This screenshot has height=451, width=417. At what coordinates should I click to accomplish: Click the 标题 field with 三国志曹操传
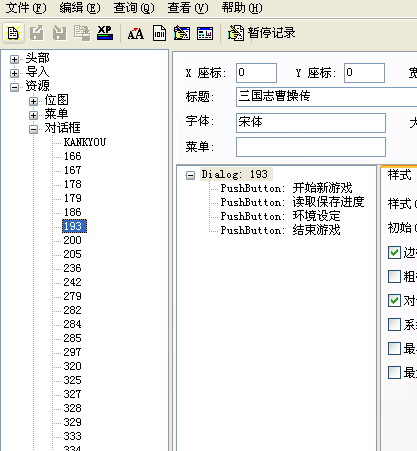click(326, 97)
